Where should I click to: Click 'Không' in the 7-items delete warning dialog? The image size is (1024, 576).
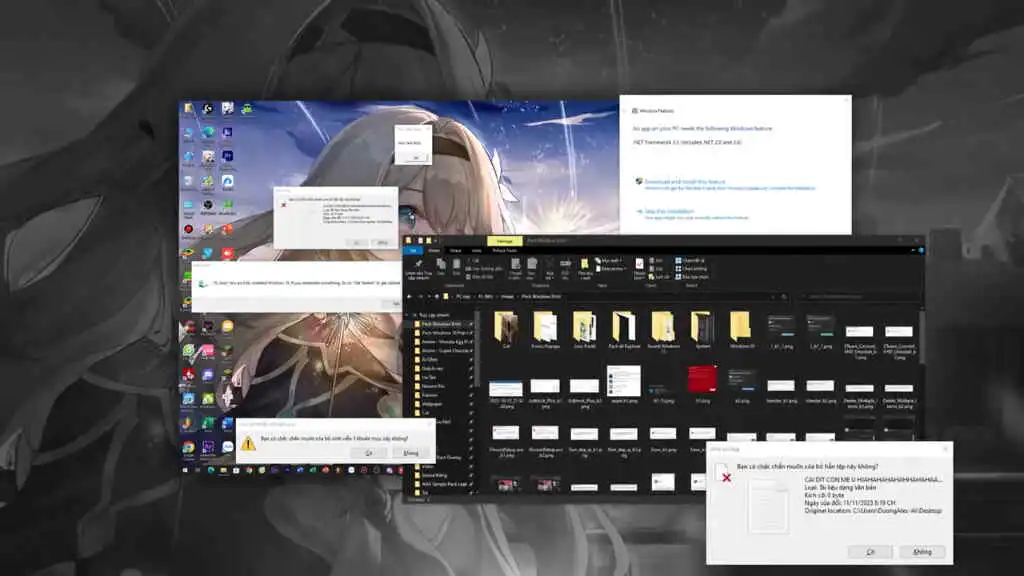(x=410, y=453)
